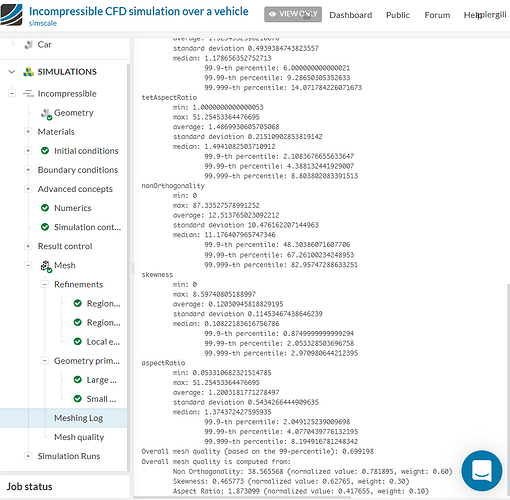Open the simscale owner link
The width and height of the screenshot is (510, 500).
coord(43,23)
